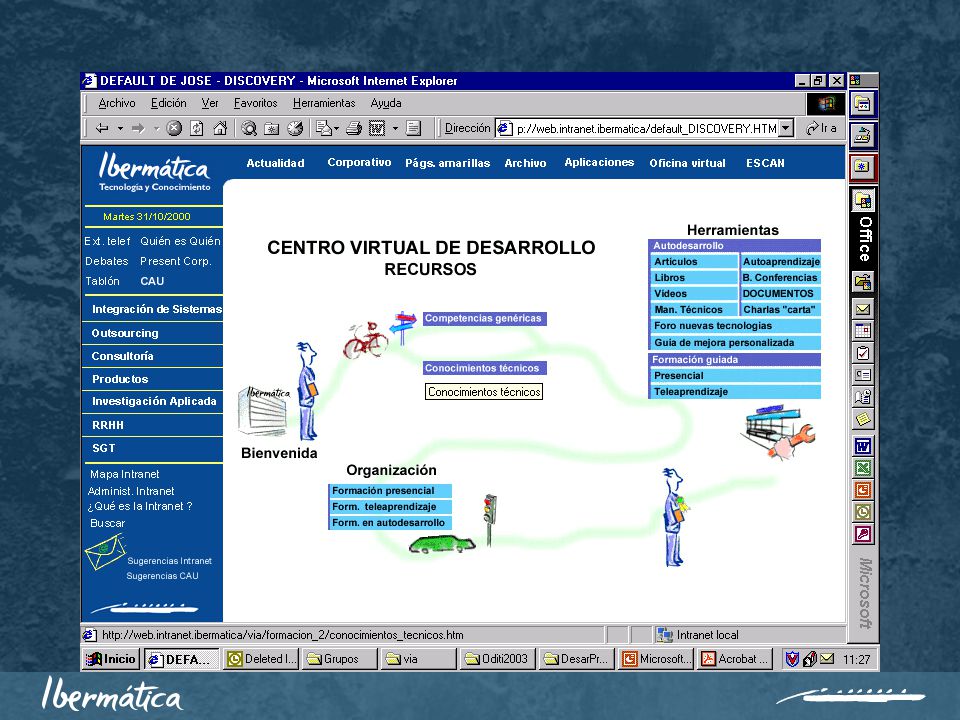Launch Microsoft Word from Office shortcut bar
960x720 pixels.
863,446
